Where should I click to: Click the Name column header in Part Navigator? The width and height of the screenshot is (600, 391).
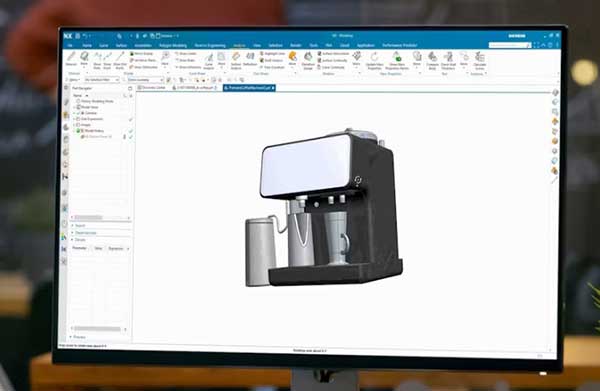click(x=78, y=96)
